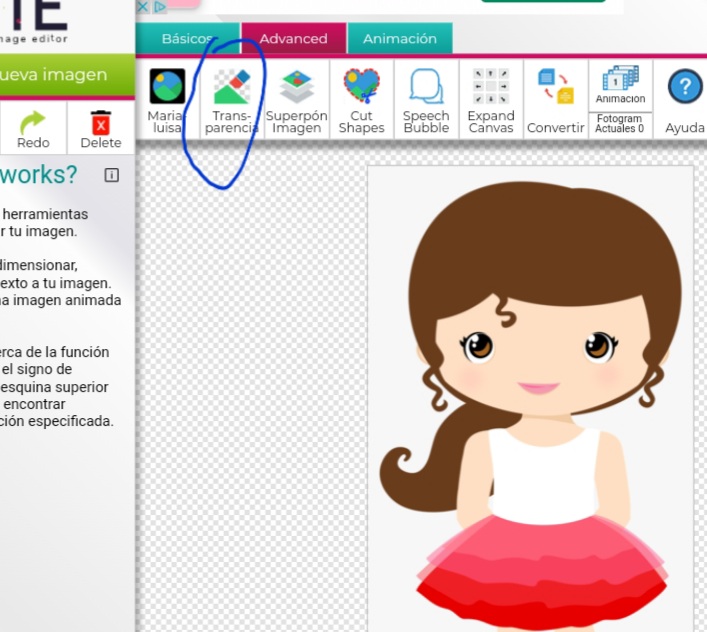This screenshot has width=707, height=632.
Task: Add a Speech Bubble
Action: click(426, 99)
